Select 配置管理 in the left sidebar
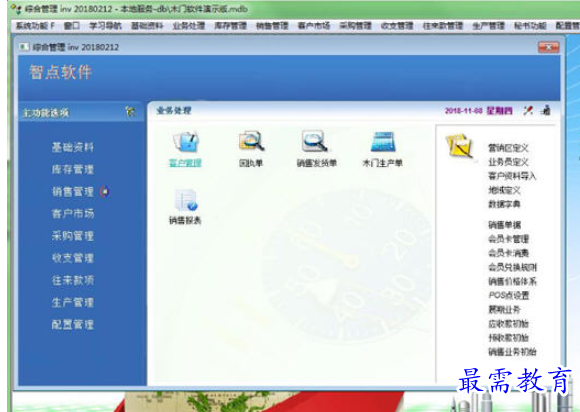 point(72,324)
